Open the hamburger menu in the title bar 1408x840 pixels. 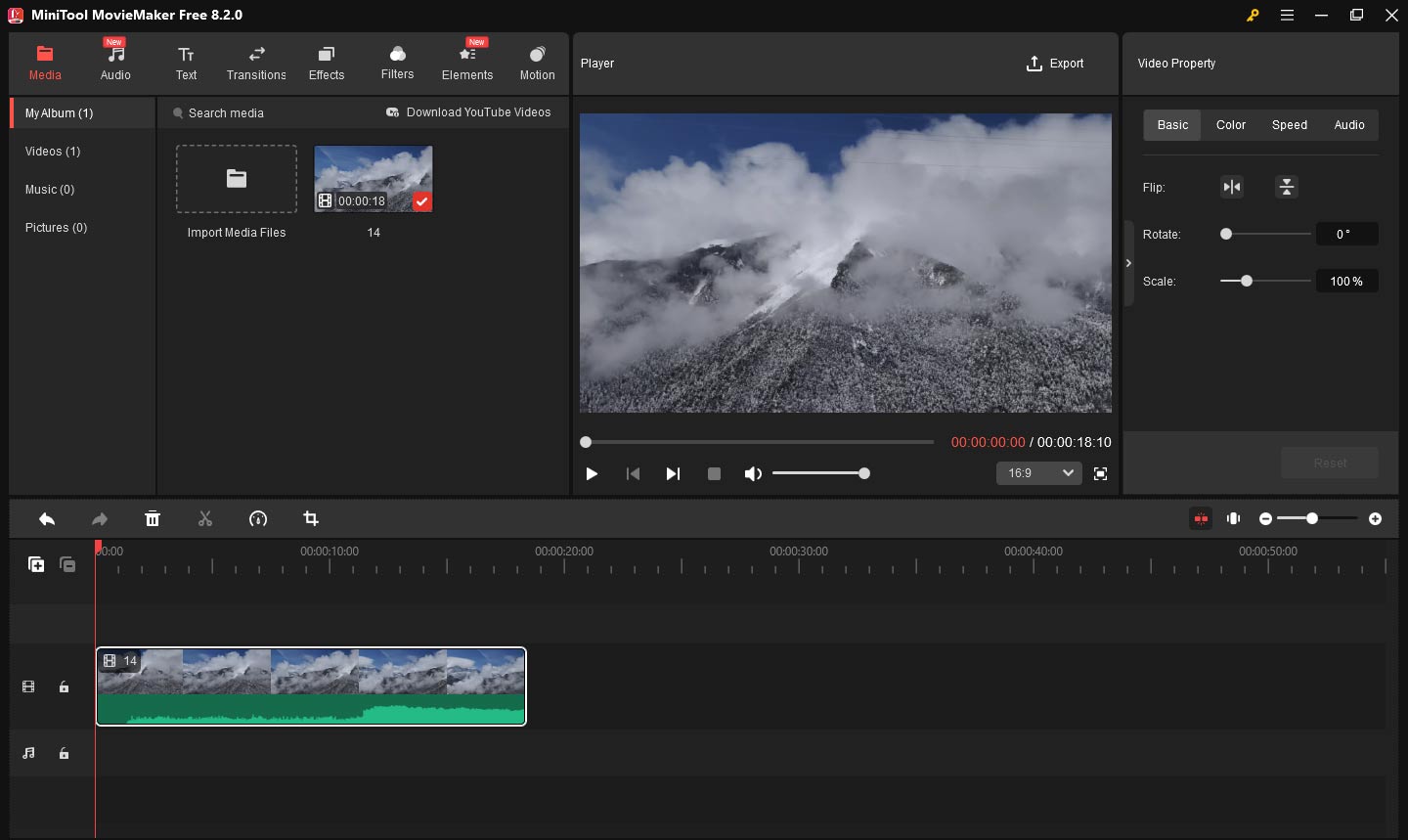[1288, 16]
